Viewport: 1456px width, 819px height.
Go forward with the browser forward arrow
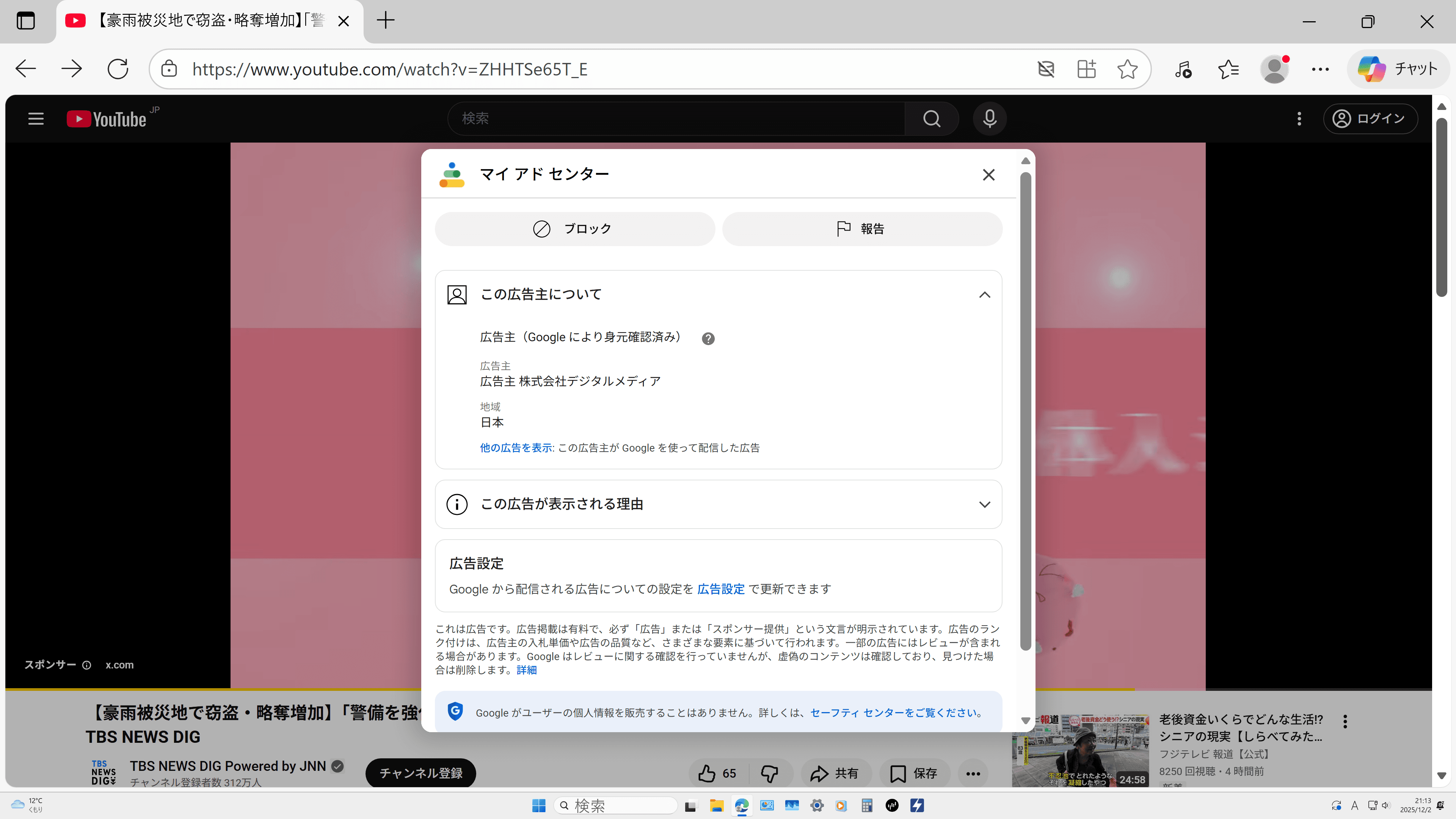tap(72, 69)
